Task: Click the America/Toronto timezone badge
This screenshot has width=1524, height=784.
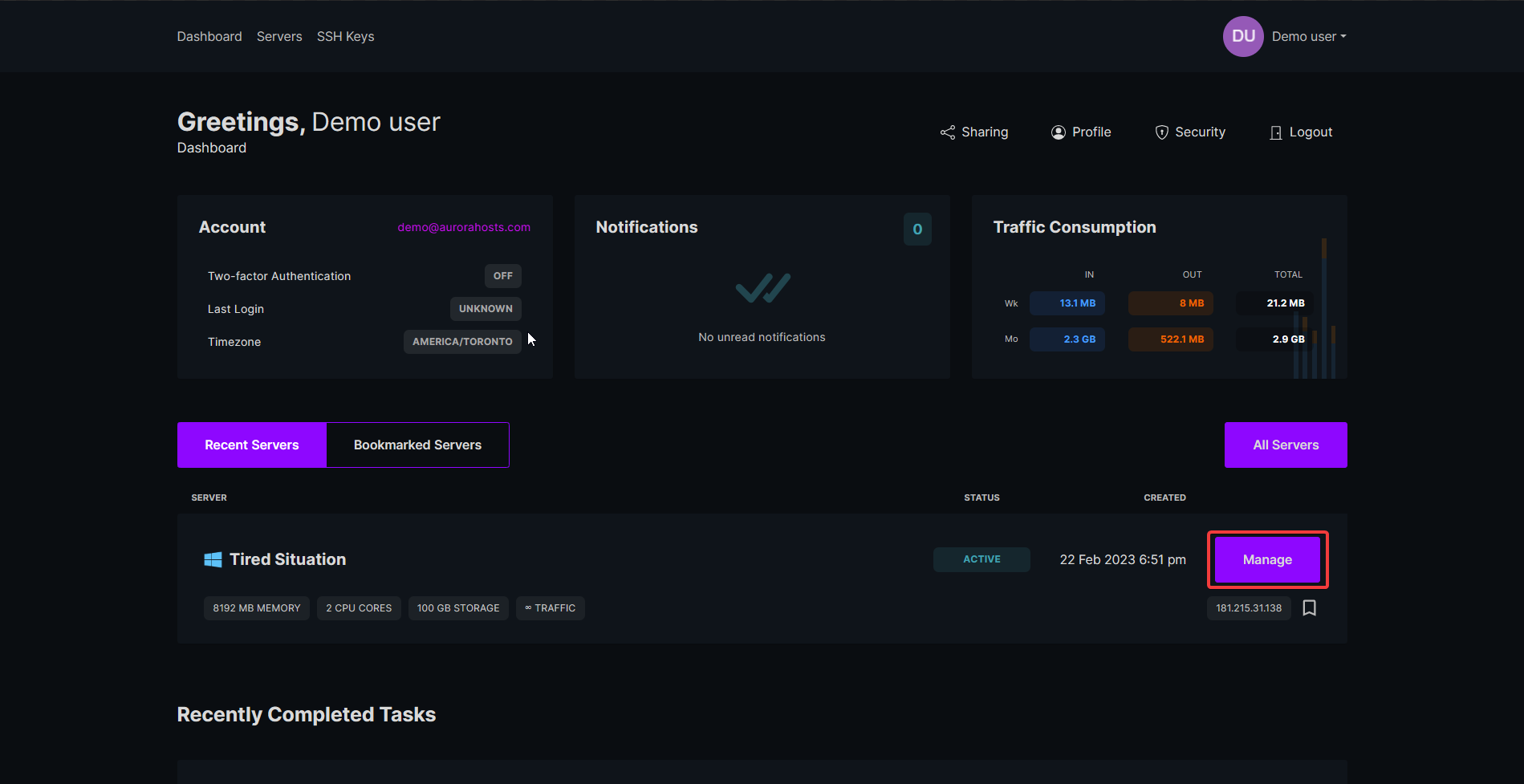Action: coord(462,342)
